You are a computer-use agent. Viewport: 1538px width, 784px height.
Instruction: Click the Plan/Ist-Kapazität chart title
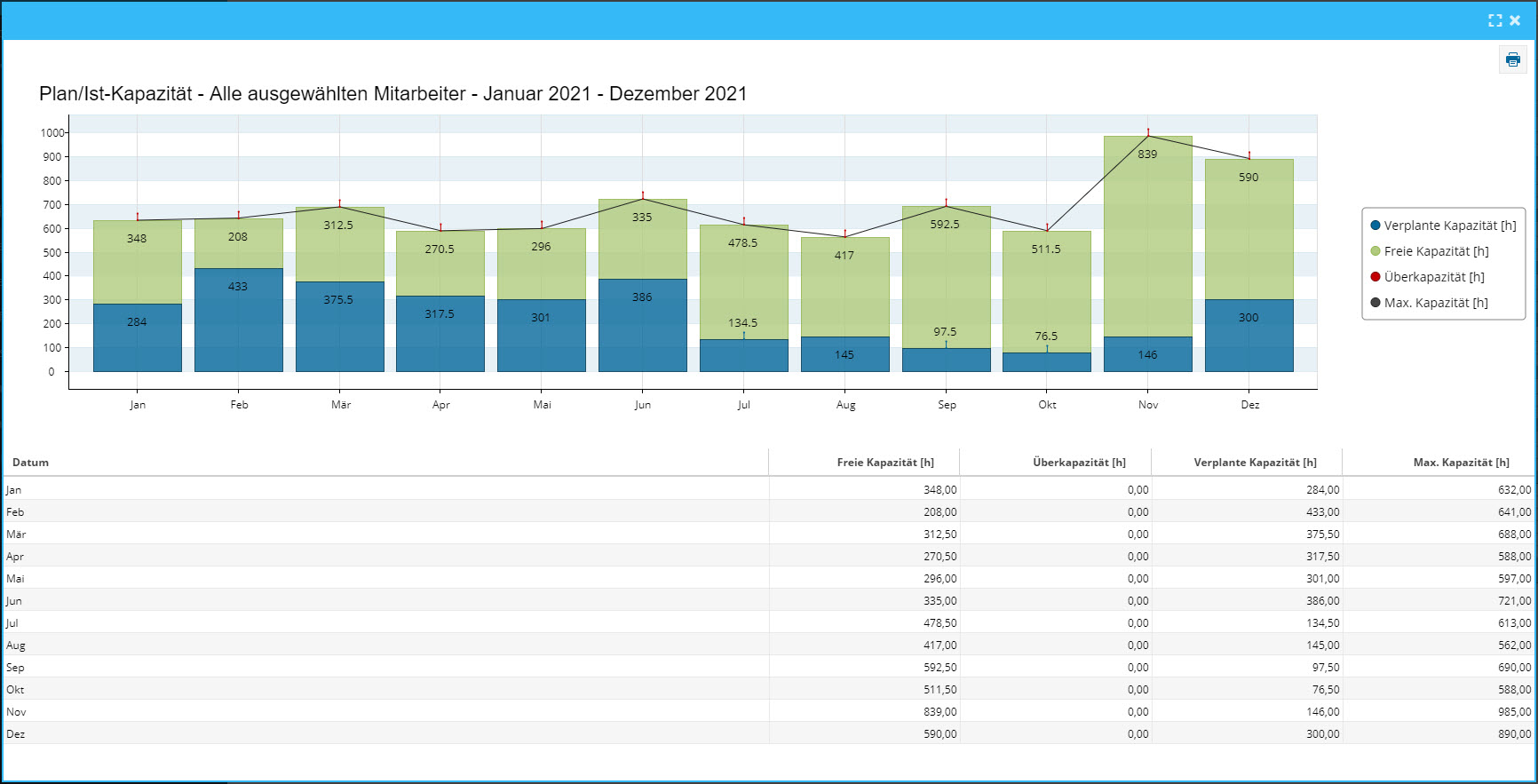[393, 94]
